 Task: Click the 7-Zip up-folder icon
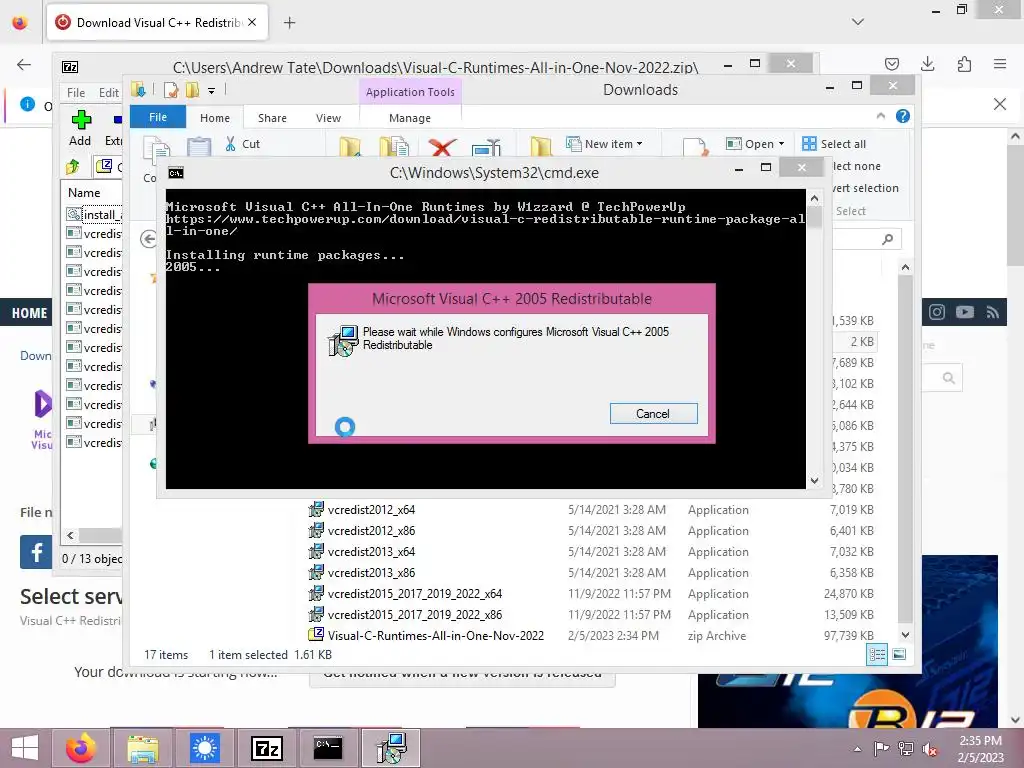tap(72, 167)
